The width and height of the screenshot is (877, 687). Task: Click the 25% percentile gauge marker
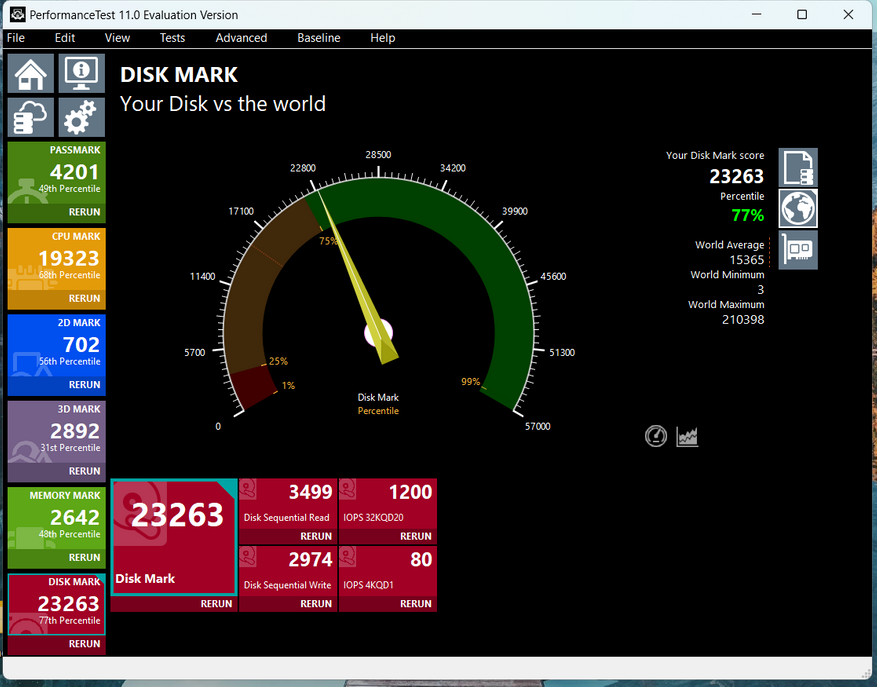click(278, 361)
